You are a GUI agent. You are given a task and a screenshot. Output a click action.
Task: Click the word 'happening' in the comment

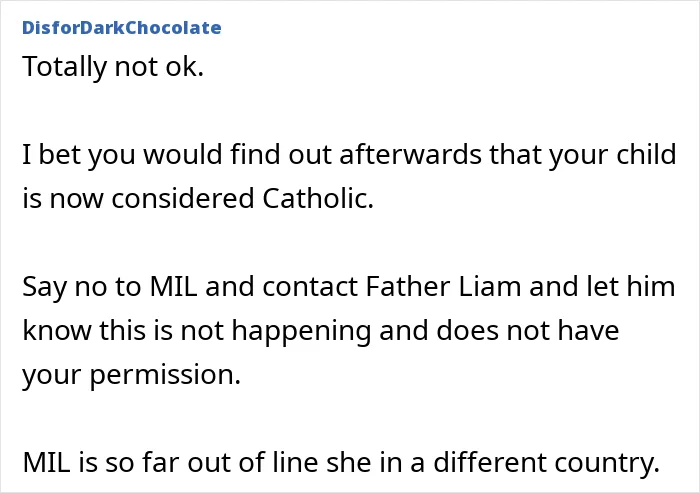coord(301,331)
